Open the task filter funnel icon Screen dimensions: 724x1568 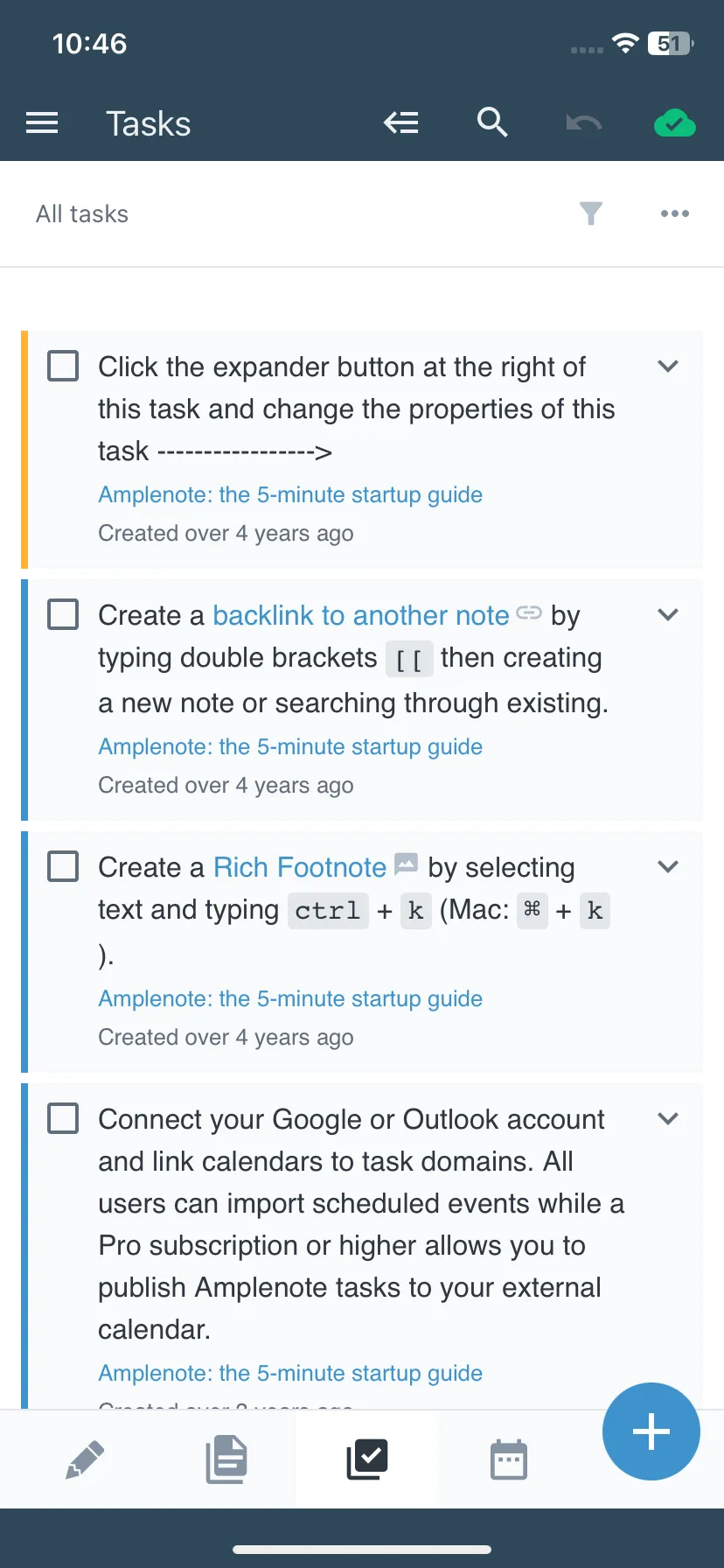(x=591, y=213)
